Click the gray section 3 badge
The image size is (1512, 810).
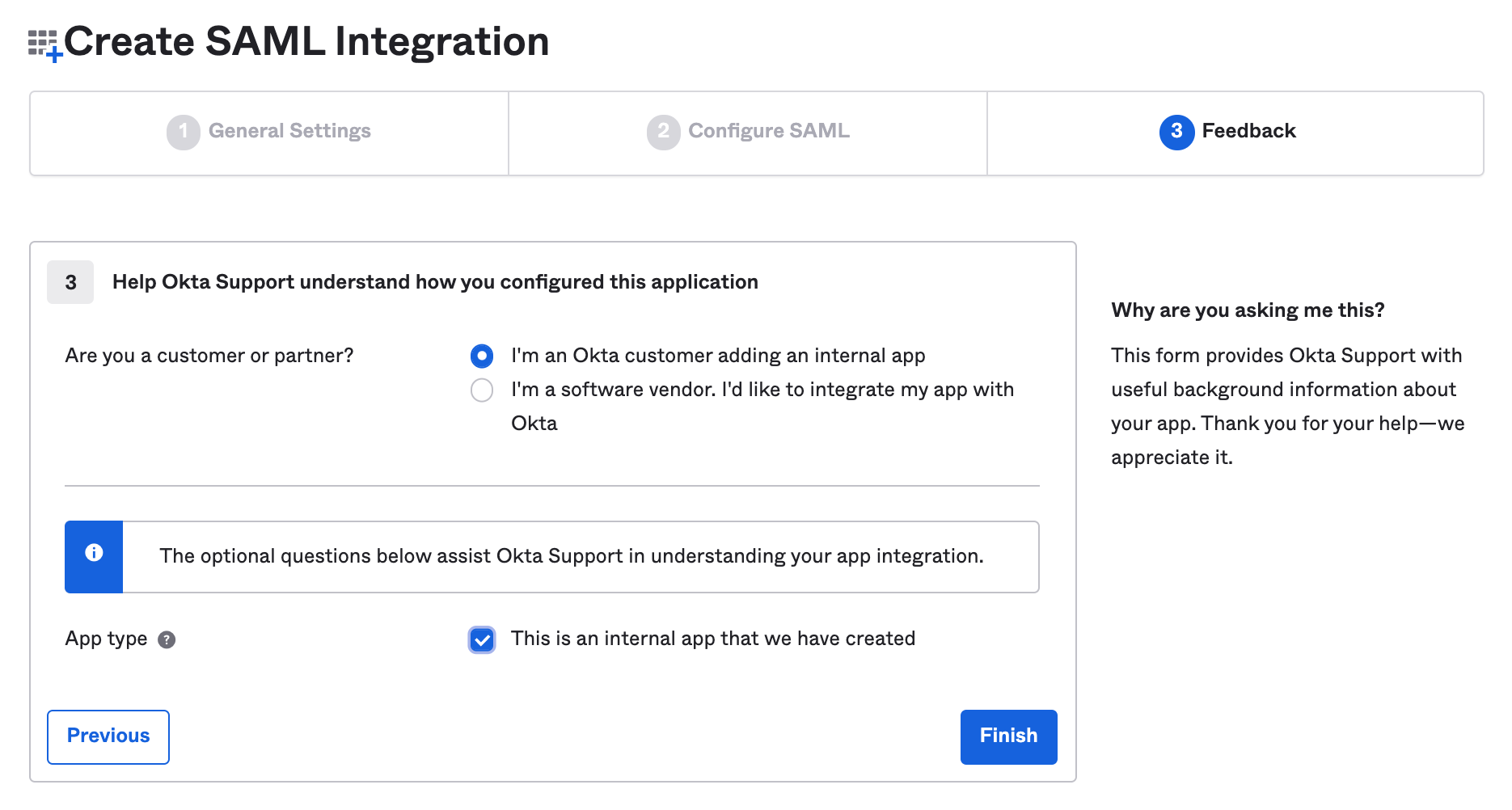(70, 282)
